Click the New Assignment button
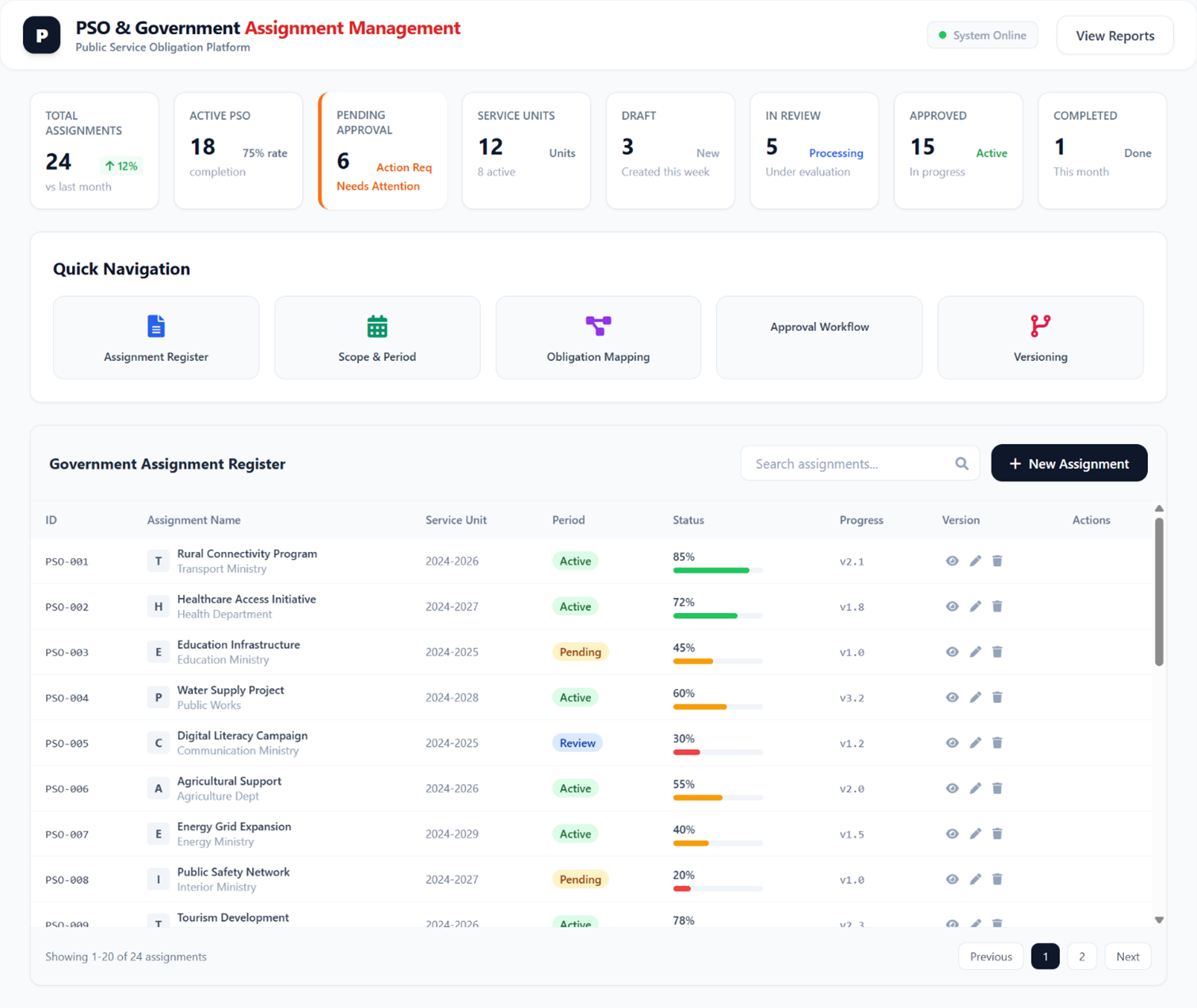Viewport: 1197px width, 1008px height. (1069, 463)
